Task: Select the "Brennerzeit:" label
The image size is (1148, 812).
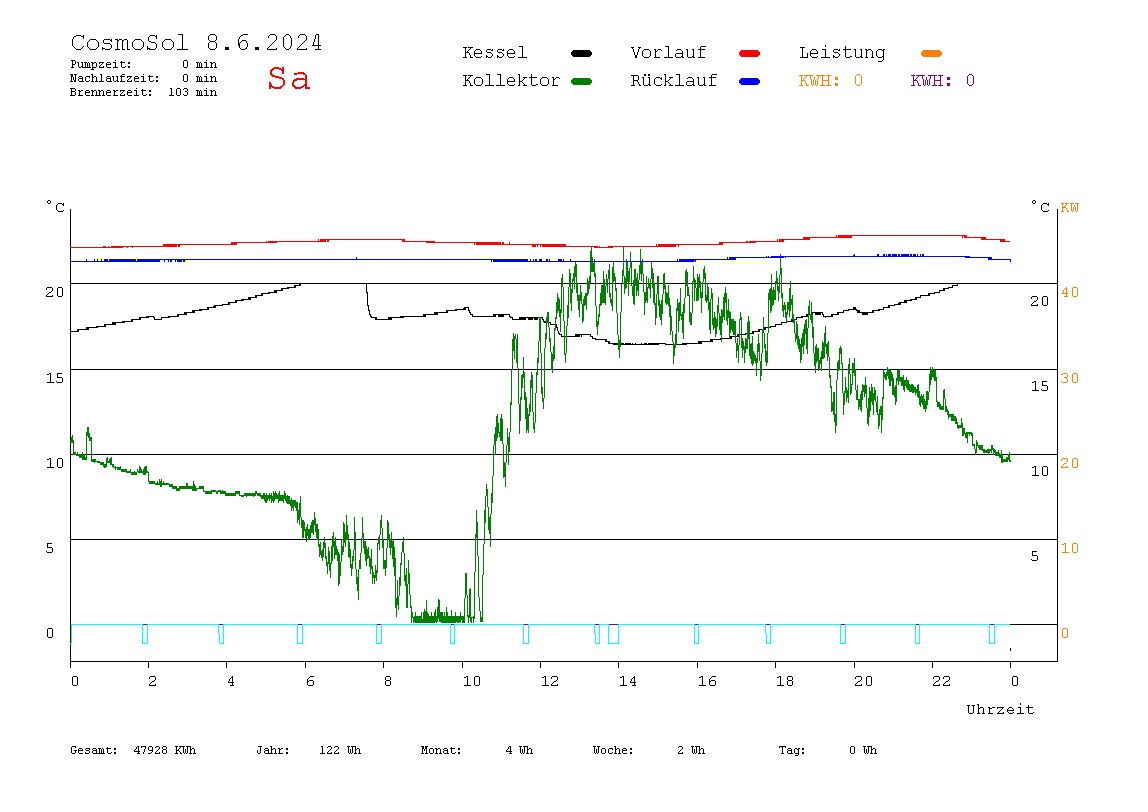Action: [x=111, y=92]
